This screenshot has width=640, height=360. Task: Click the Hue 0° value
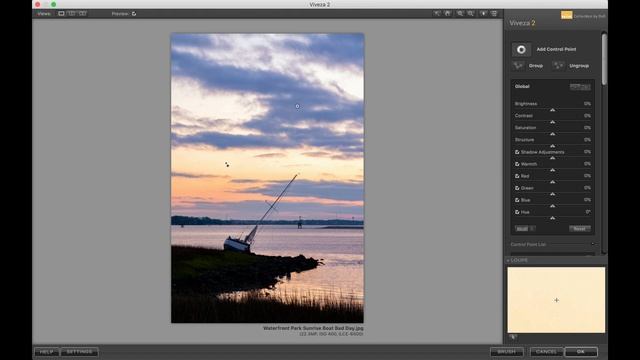click(x=588, y=212)
